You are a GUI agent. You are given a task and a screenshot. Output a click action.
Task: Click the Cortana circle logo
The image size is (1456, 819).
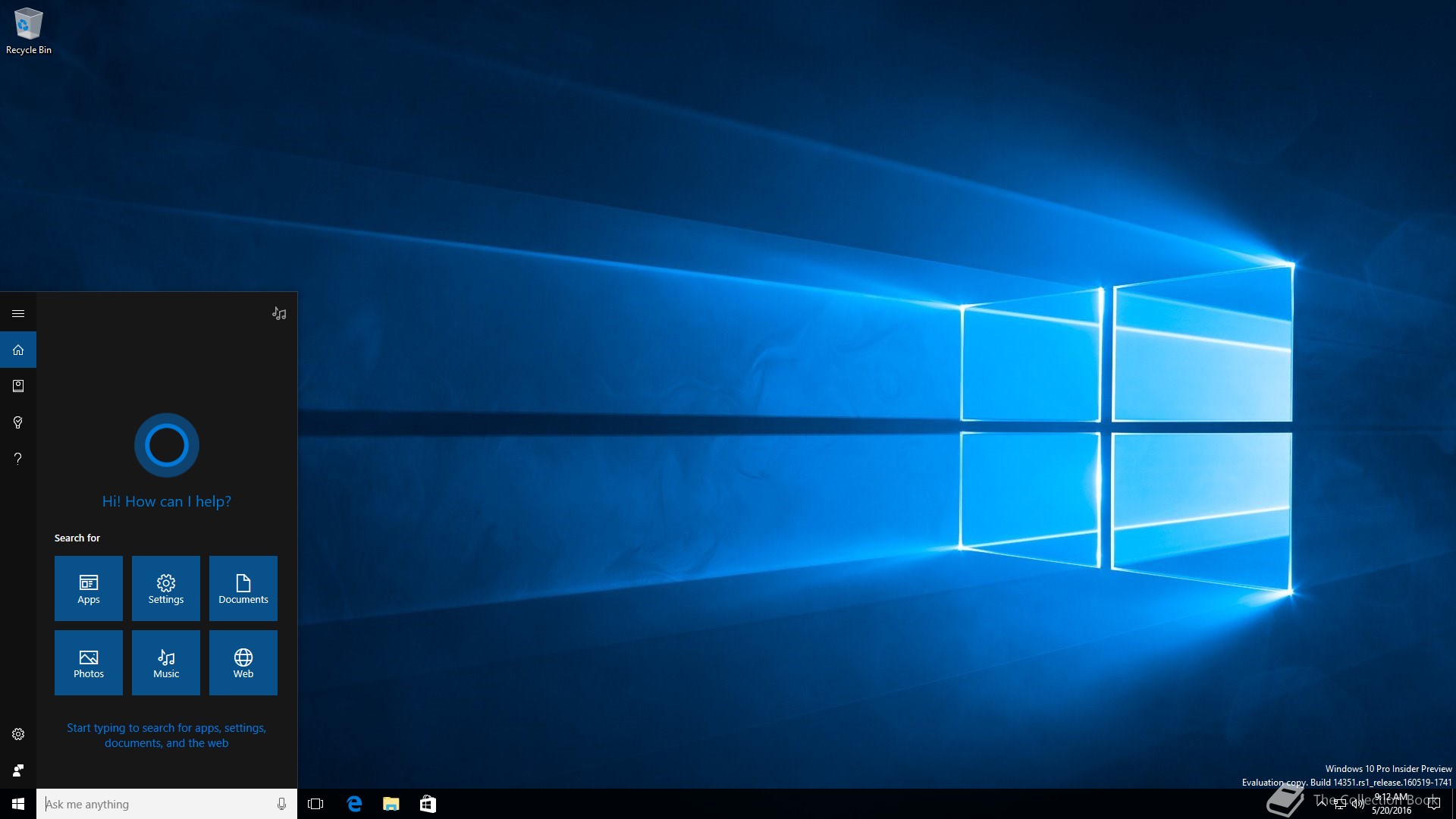point(167,445)
